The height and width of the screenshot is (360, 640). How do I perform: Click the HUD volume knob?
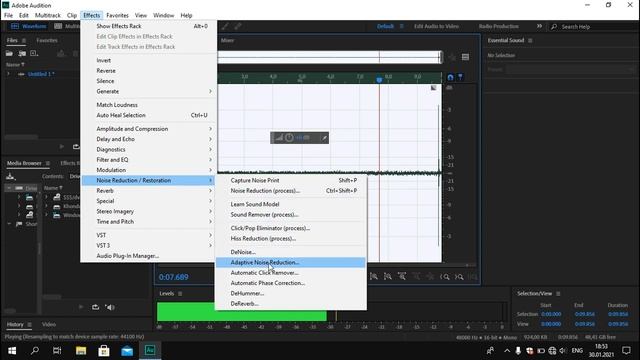[289, 138]
